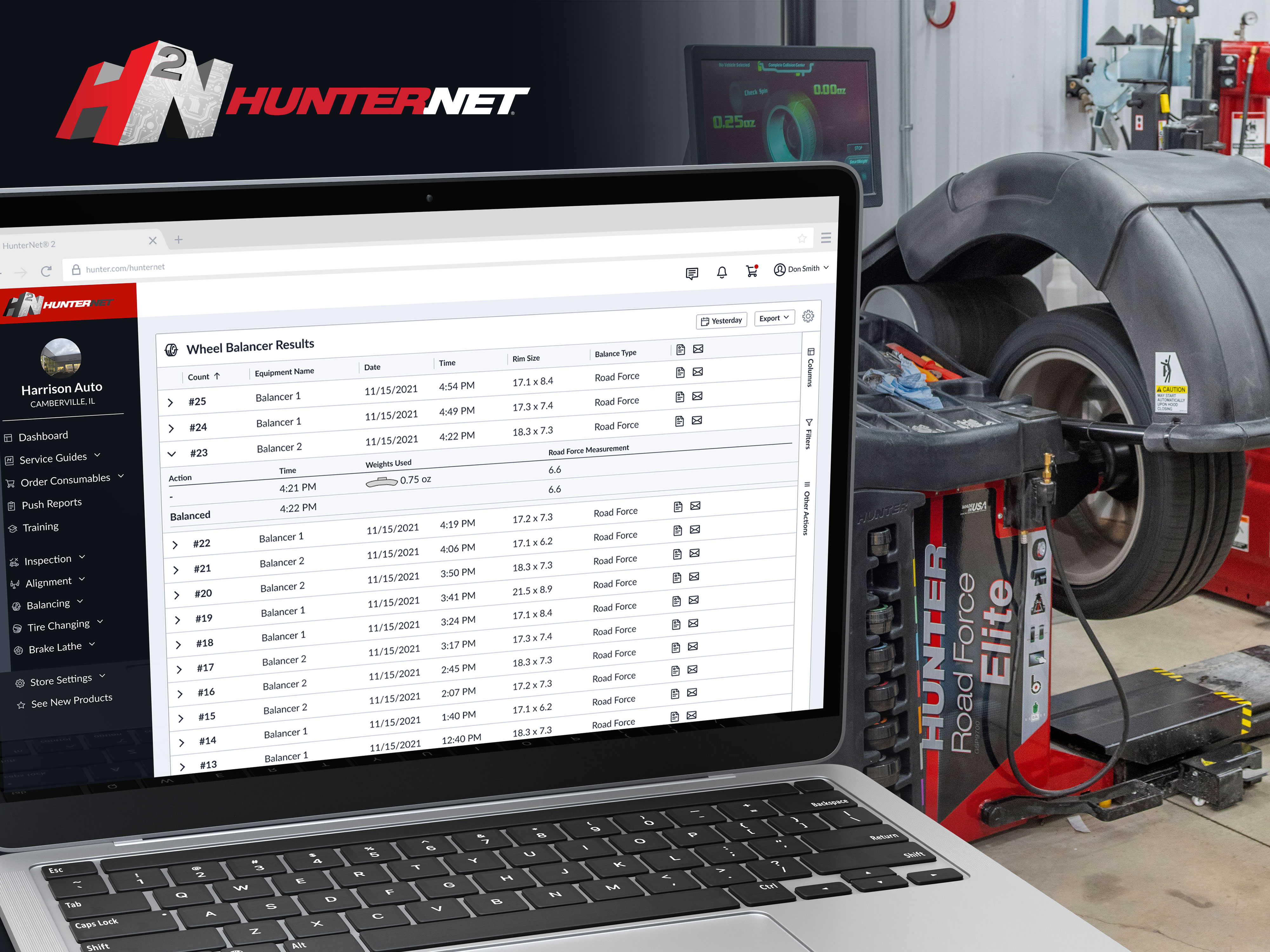
Task: Open table settings gear icon
Action: point(808,316)
